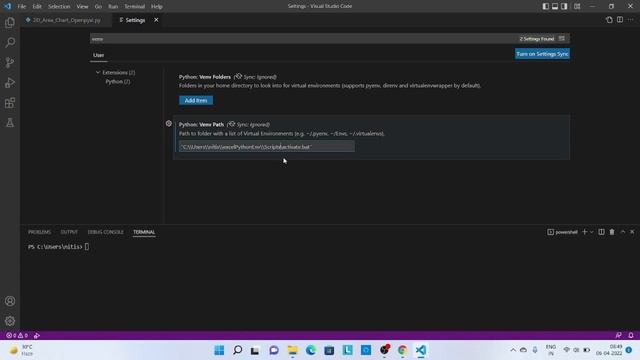Viewport: 640px width, 360px height.
Task: Open Settings JSON file icon
Action: pos(609,20)
